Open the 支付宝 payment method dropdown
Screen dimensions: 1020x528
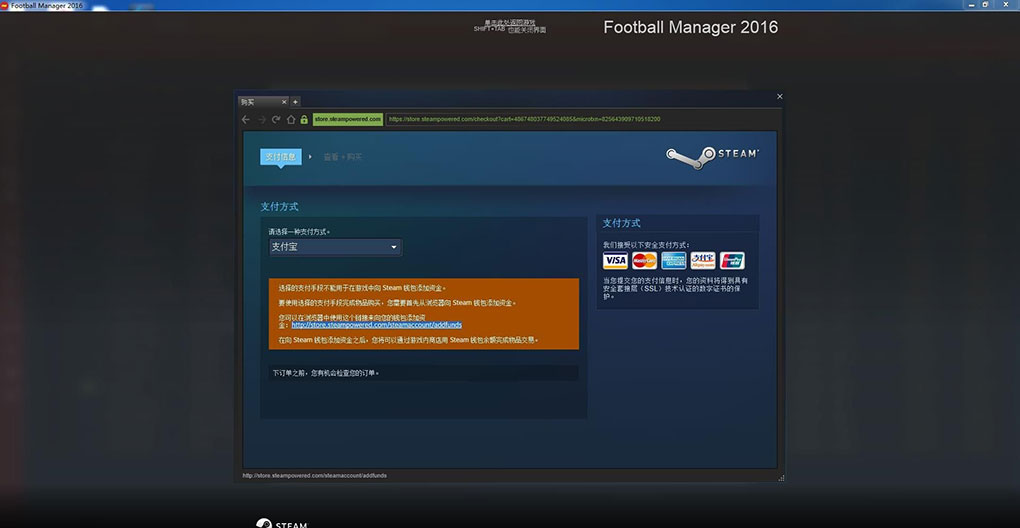[336, 247]
